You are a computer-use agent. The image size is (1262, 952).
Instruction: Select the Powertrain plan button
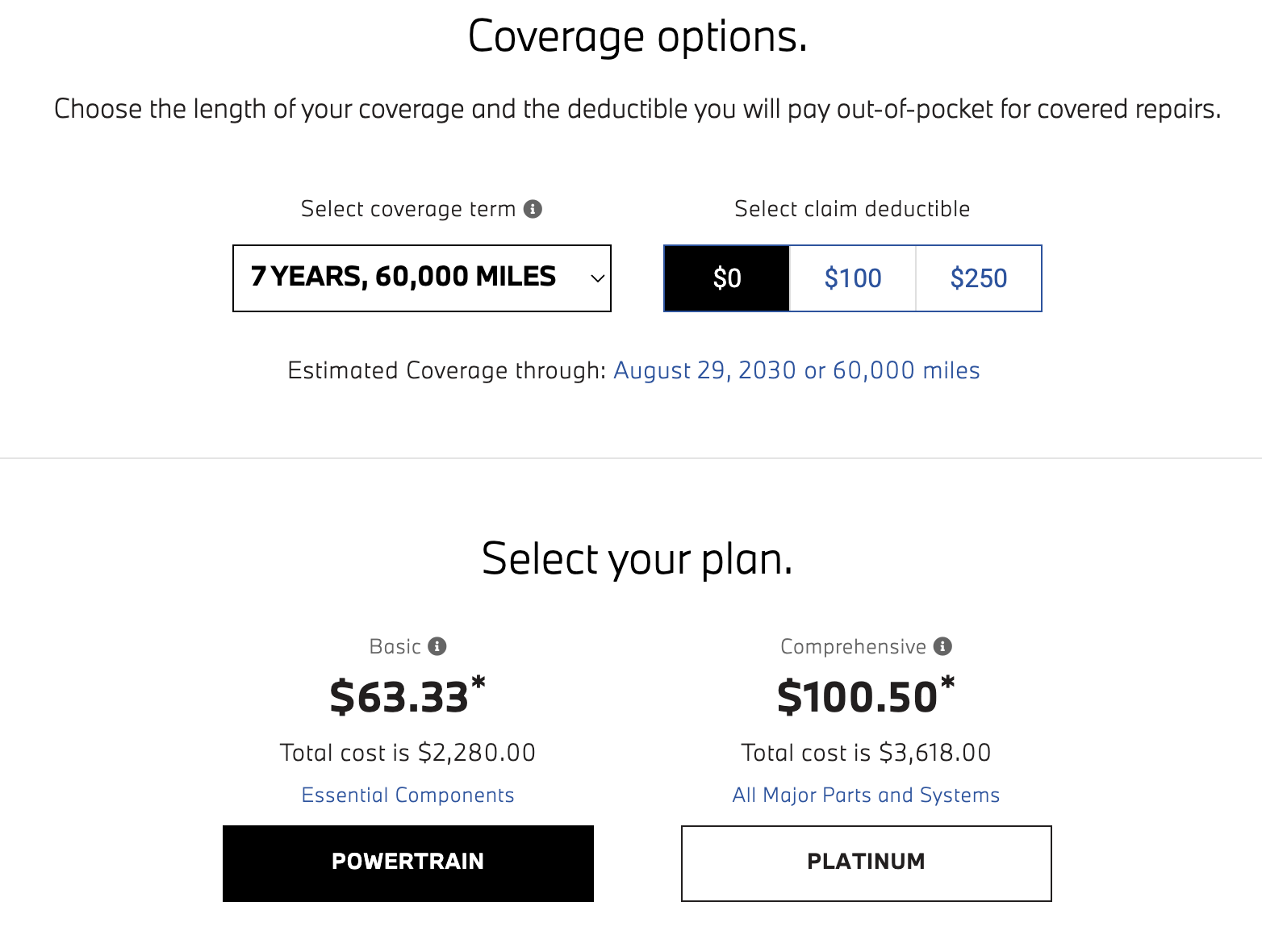(x=407, y=862)
